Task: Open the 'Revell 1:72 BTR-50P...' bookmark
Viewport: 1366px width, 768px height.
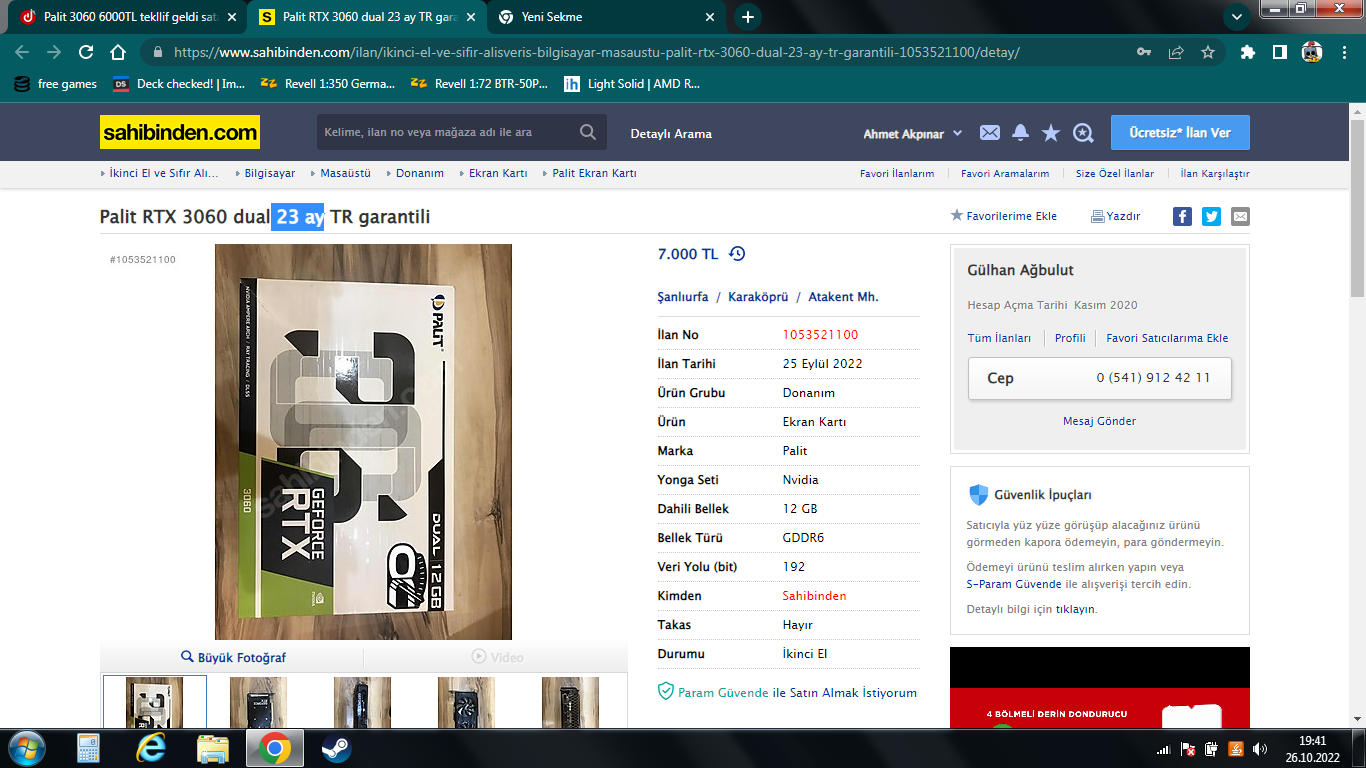Action: click(x=479, y=84)
